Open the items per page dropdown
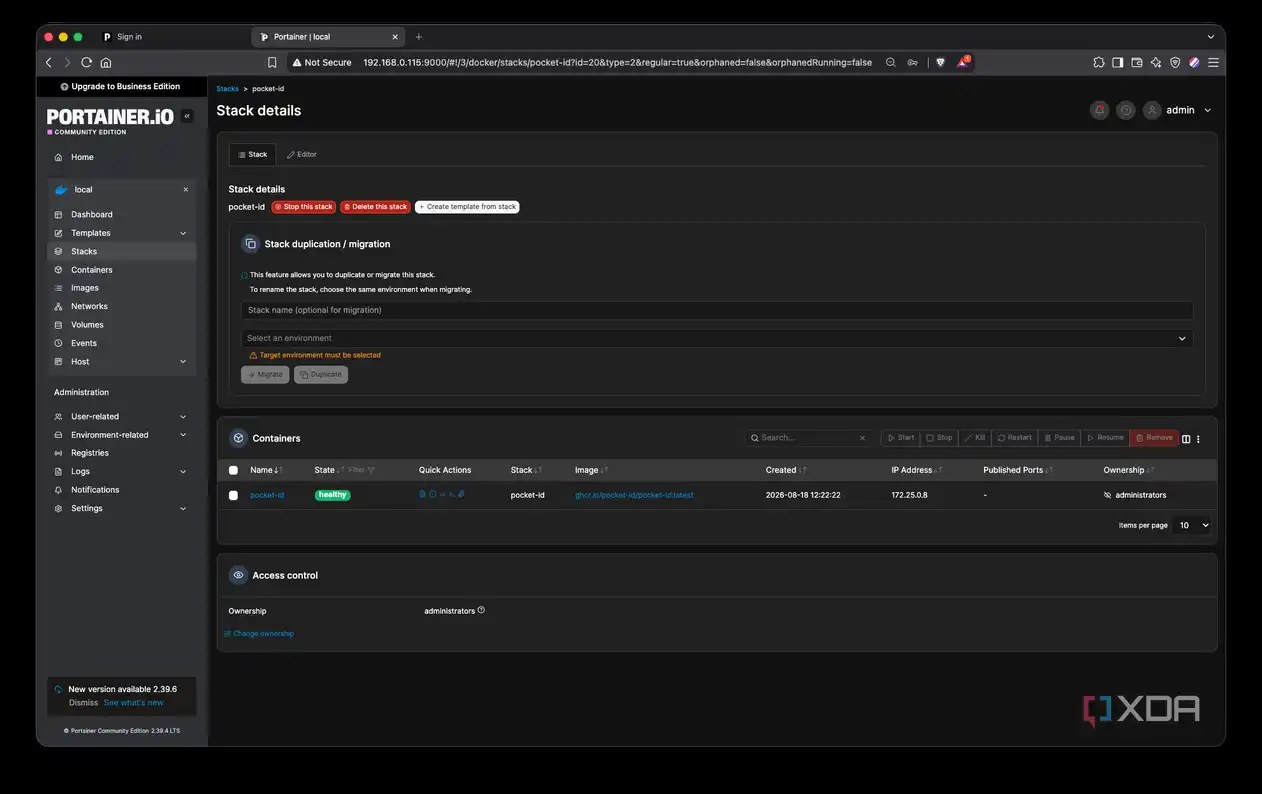Image resolution: width=1262 pixels, height=794 pixels. [1192, 525]
